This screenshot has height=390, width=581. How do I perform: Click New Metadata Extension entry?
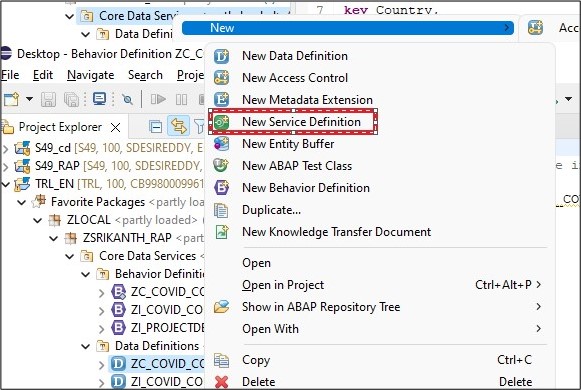(x=307, y=100)
